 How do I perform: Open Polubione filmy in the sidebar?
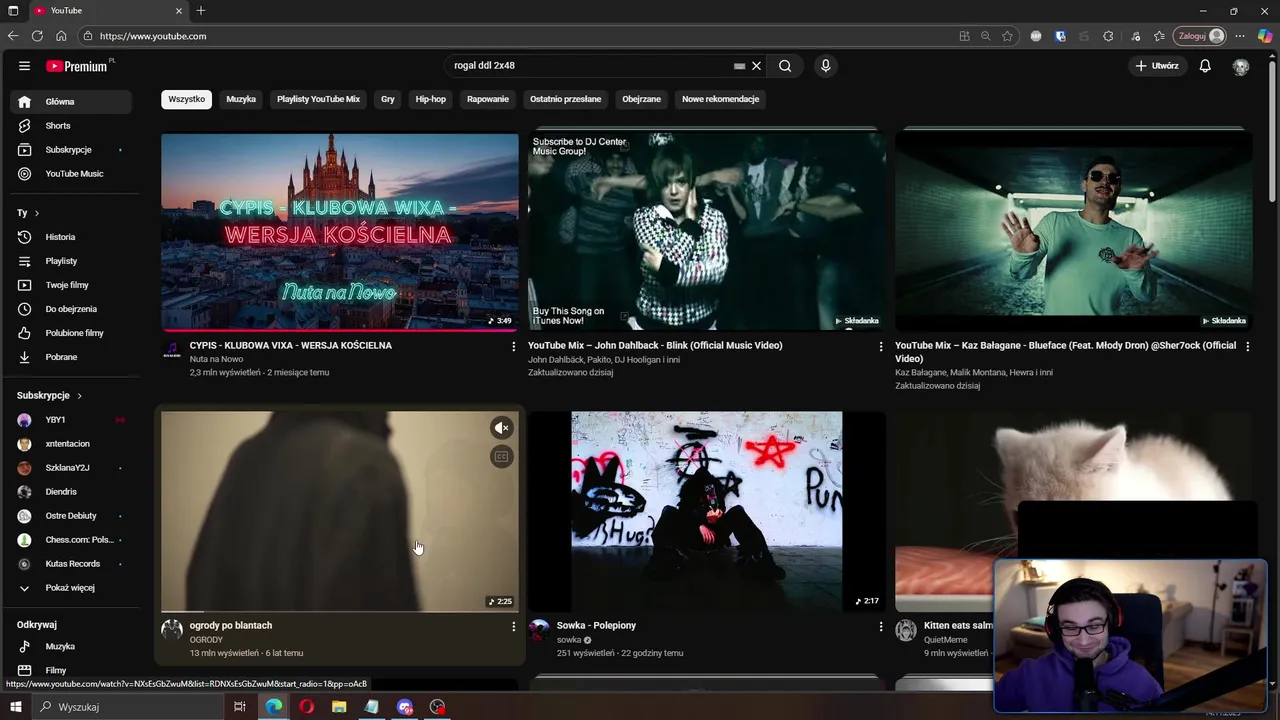coord(71,333)
